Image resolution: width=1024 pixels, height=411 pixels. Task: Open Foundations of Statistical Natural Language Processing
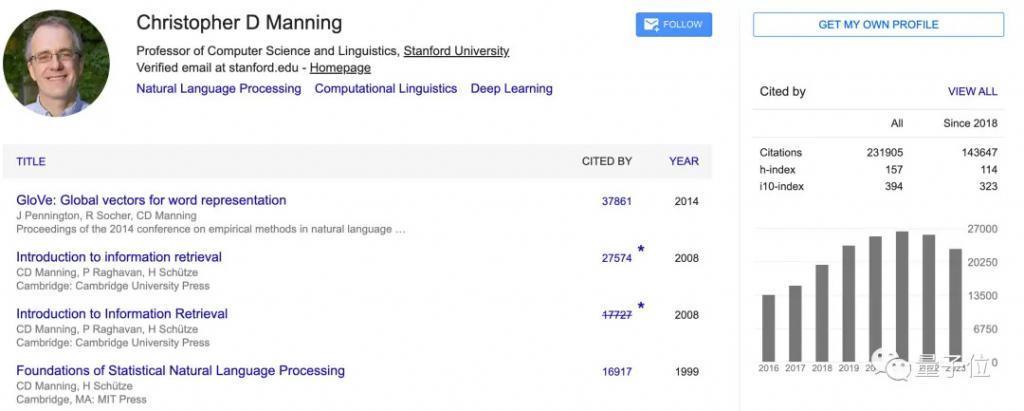[180, 370]
